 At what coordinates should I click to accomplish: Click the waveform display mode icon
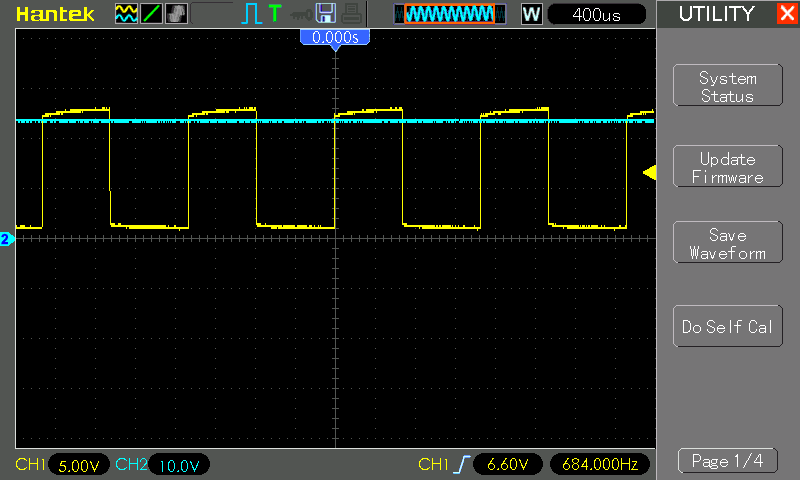point(126,13)
